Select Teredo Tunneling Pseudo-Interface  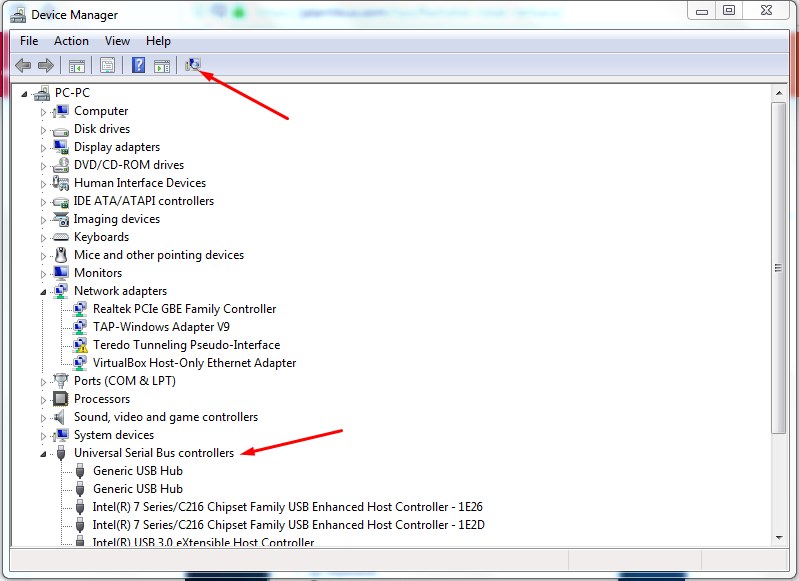point(187,345)
